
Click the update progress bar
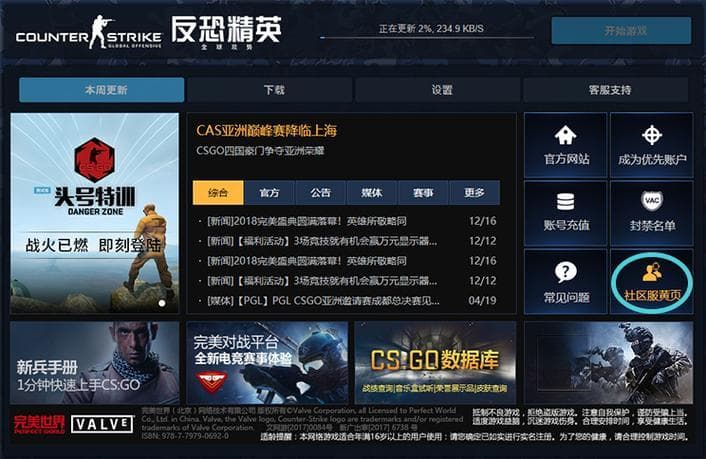click(427, 38)
